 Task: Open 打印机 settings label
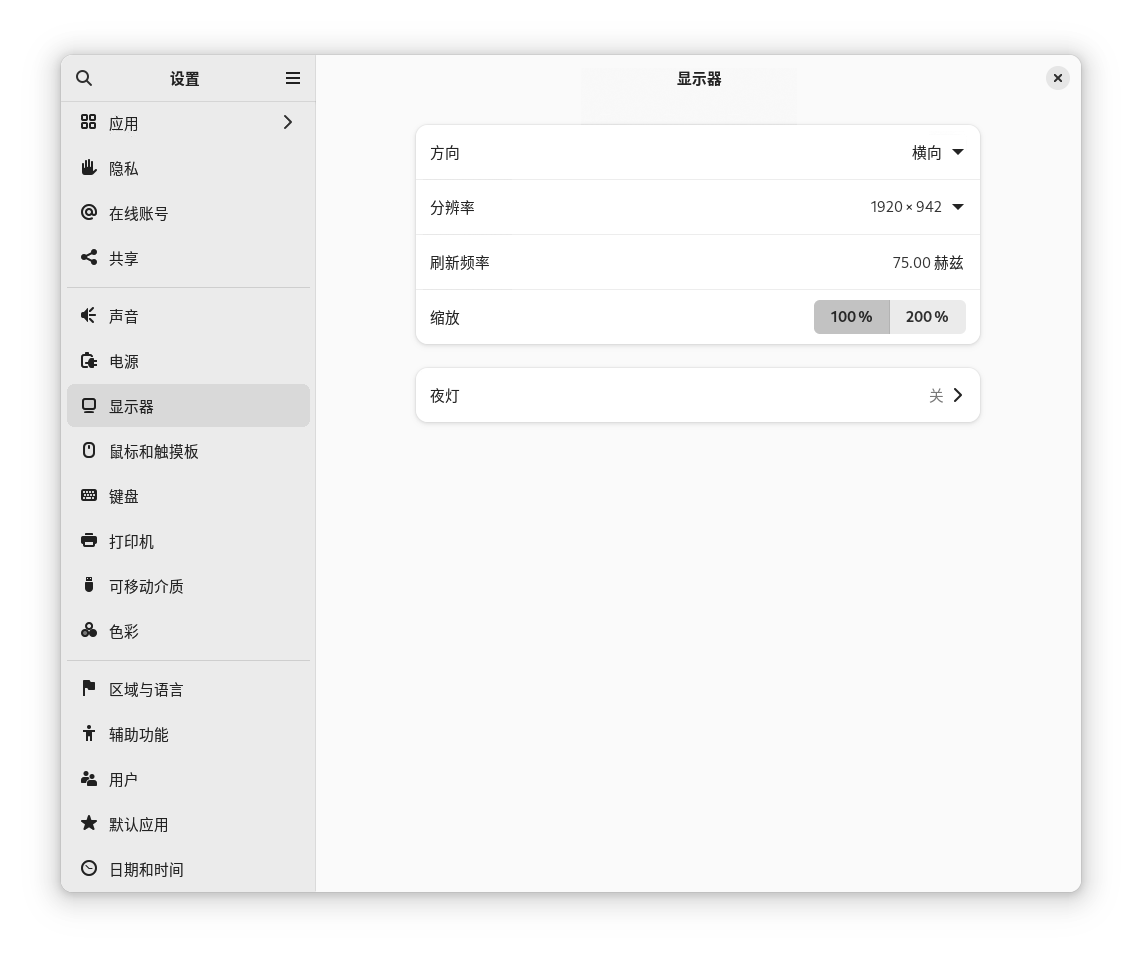[131, 542]
